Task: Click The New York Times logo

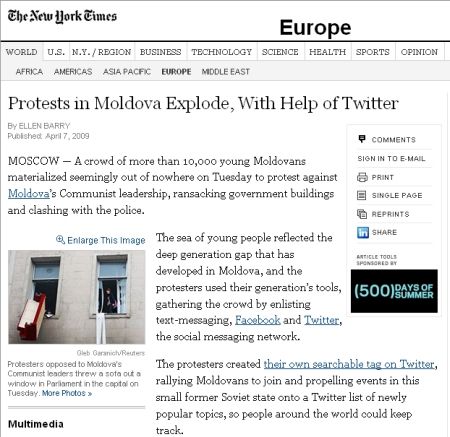Action: point(62,17)
